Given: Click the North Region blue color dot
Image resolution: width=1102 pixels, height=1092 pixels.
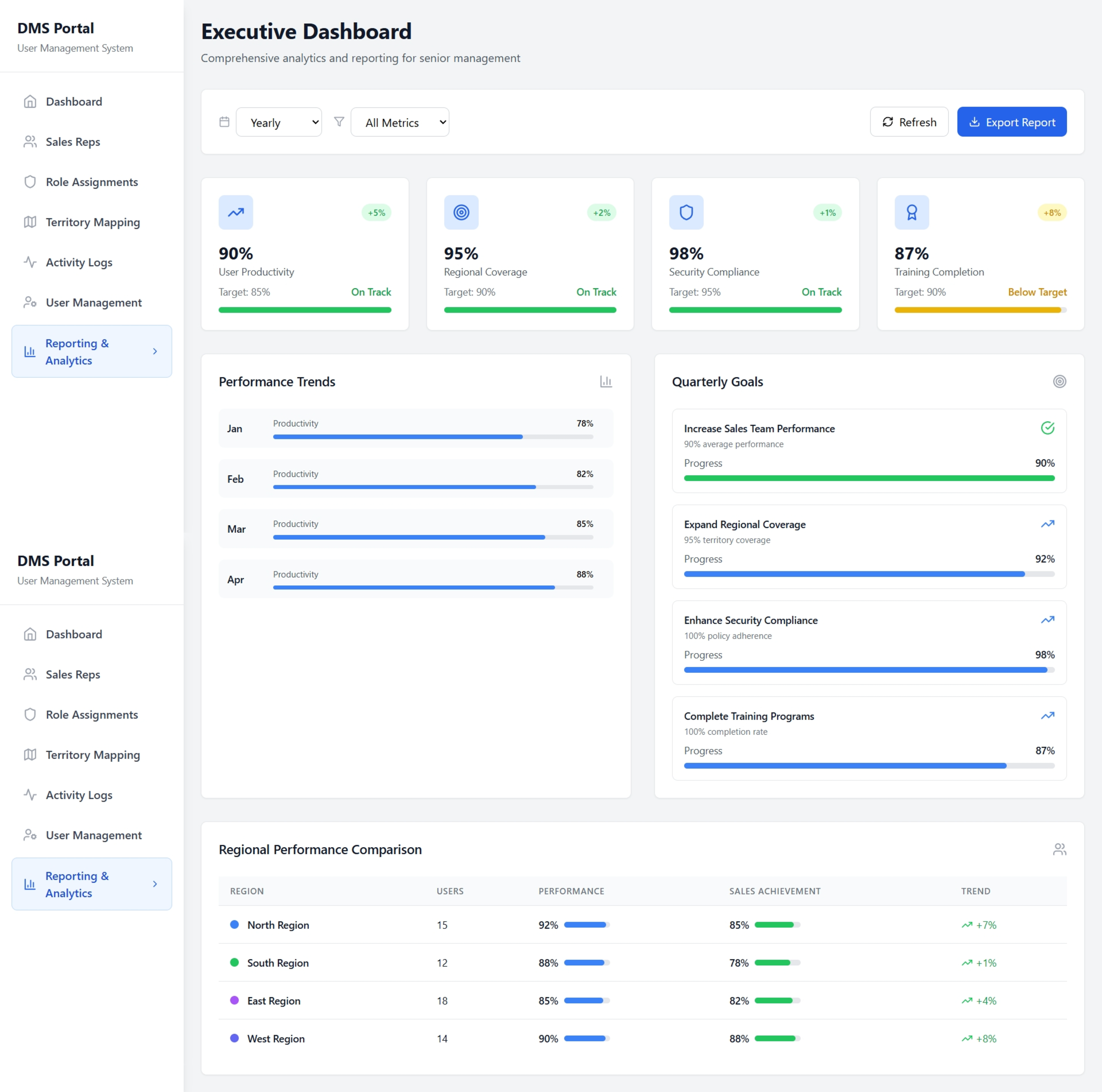Looking at the screenshot, I should pos(235,924).
